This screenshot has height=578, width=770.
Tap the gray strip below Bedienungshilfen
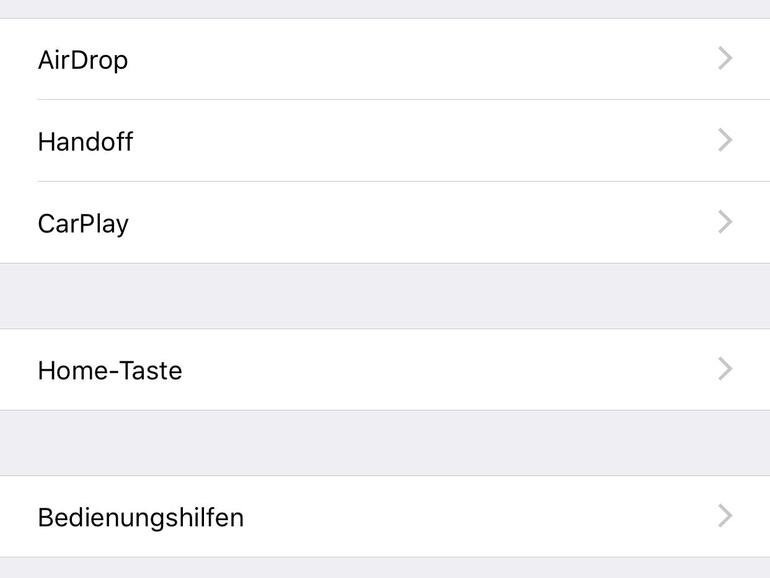coord(385,568)
